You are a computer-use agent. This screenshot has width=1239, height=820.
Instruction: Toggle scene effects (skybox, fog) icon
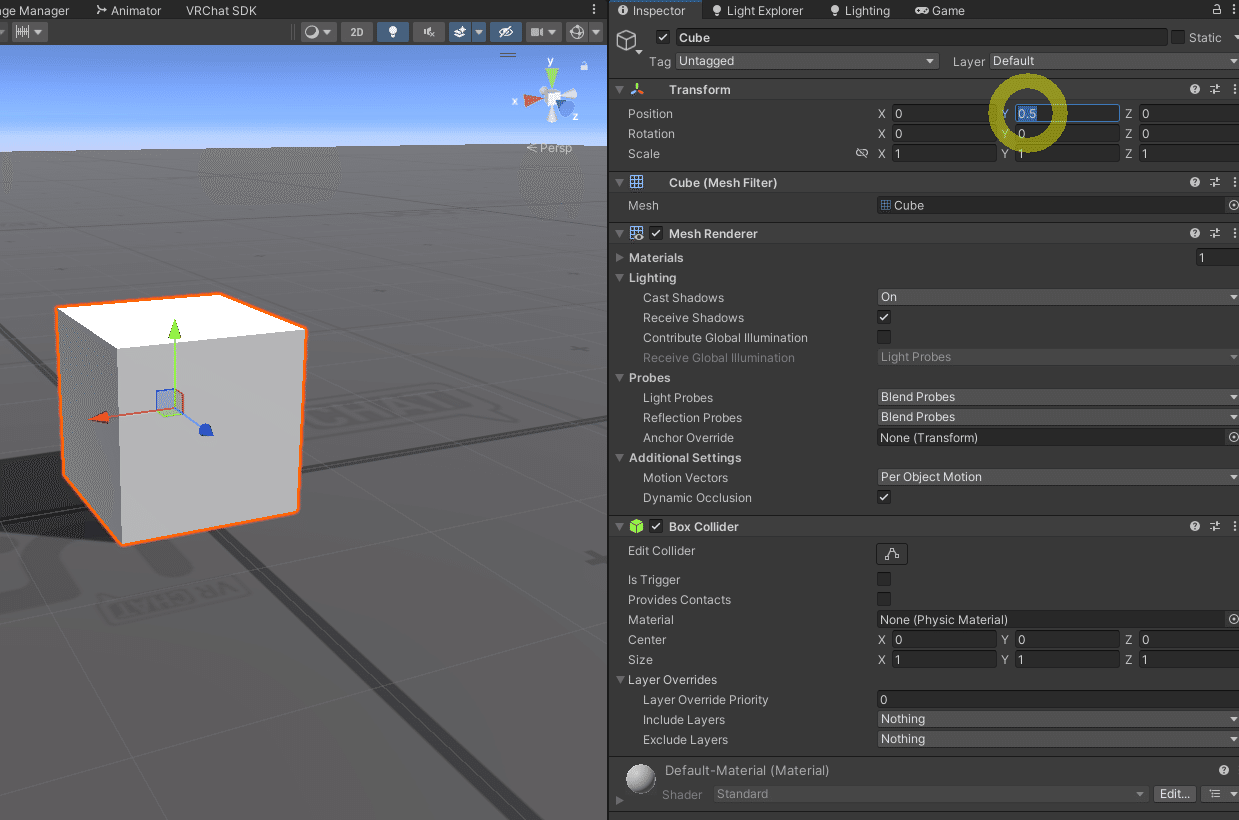[x=460, y=32]
